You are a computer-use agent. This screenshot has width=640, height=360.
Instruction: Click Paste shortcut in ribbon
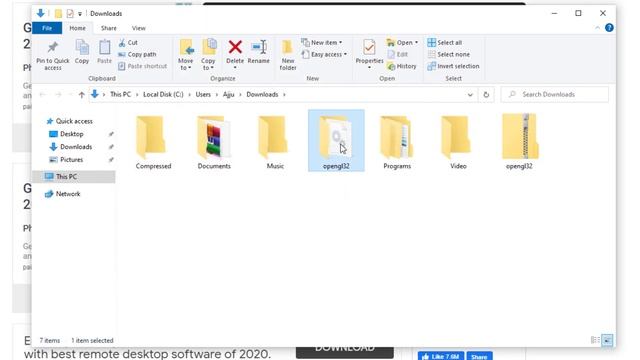coord(142,66)
